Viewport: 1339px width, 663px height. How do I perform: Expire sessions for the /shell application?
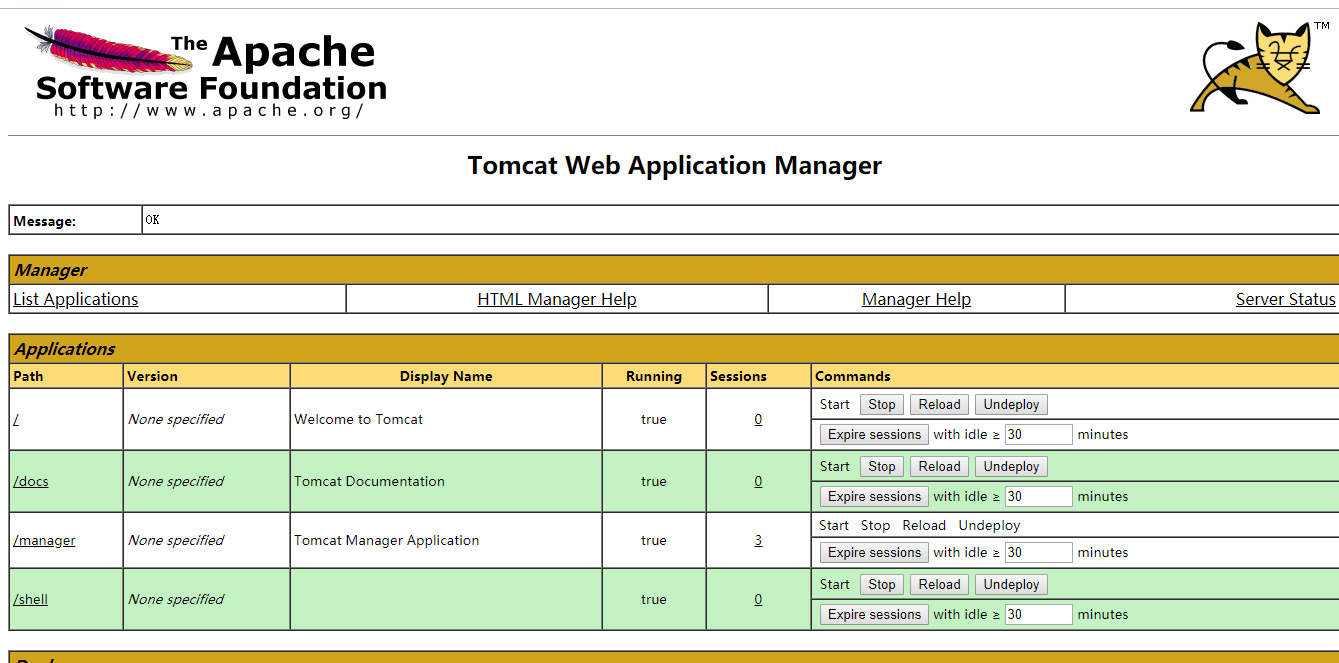[x=874, y=615]
